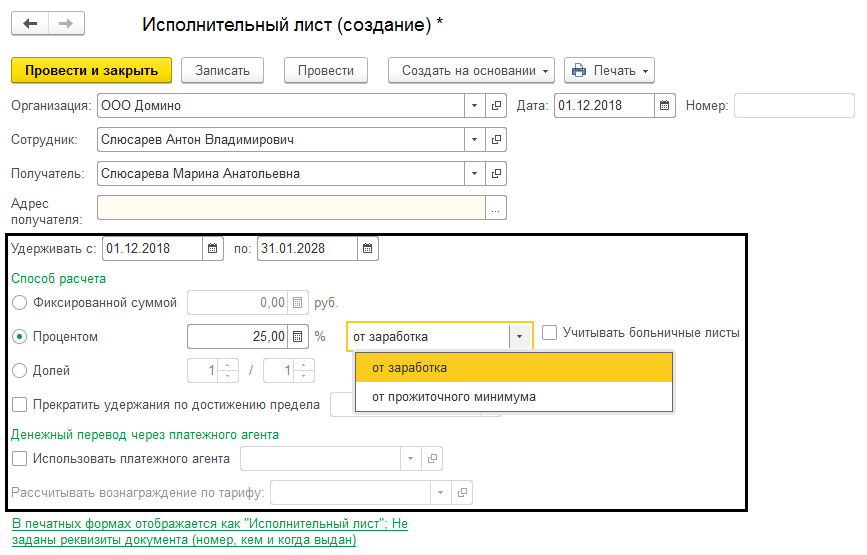The image size is (867, 555).
Task: Click the back navigation arrow
Action: pos(30,24)
